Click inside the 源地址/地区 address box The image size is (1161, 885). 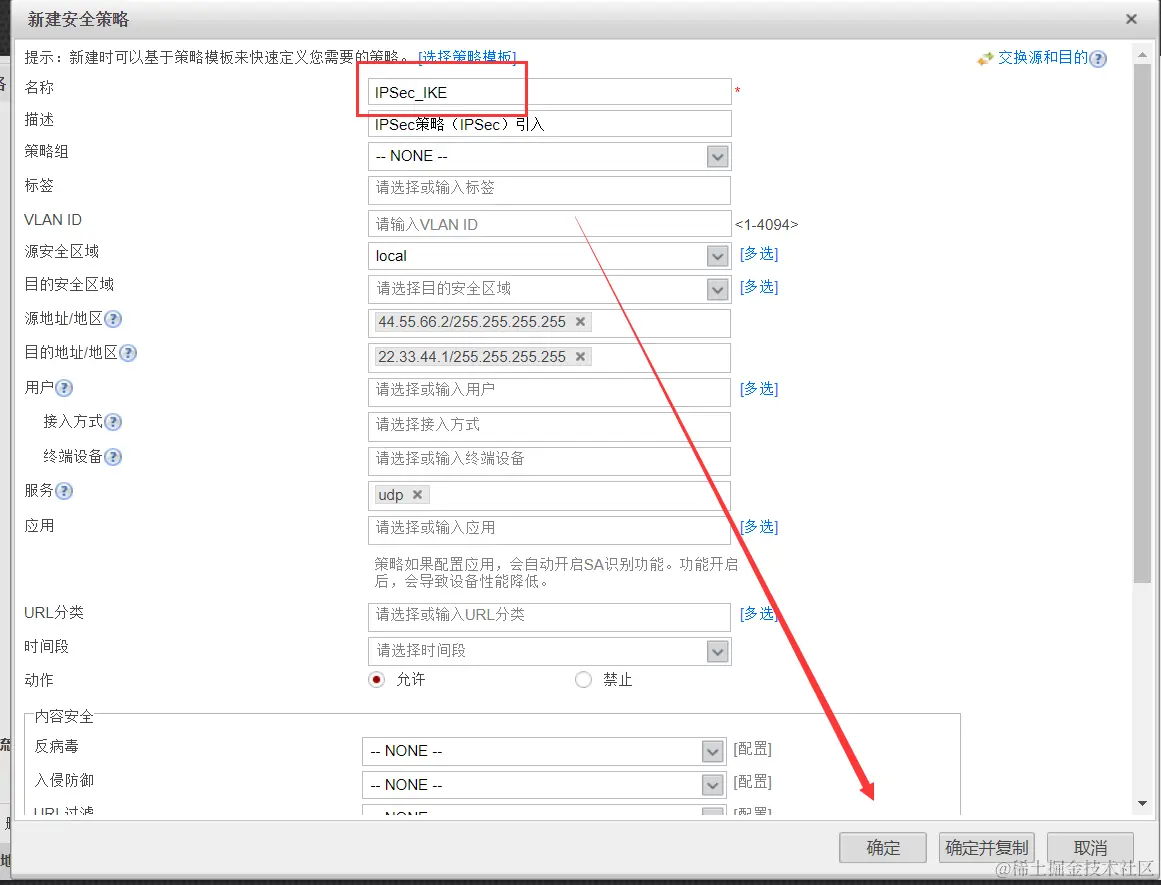click(x=549, y=323)
